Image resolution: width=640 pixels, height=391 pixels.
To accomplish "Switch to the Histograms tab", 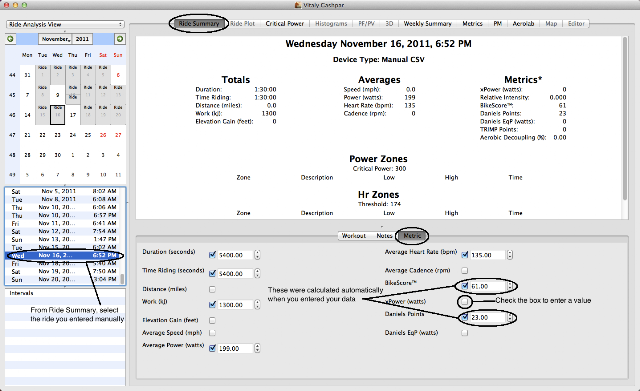I will click(331, 24).
